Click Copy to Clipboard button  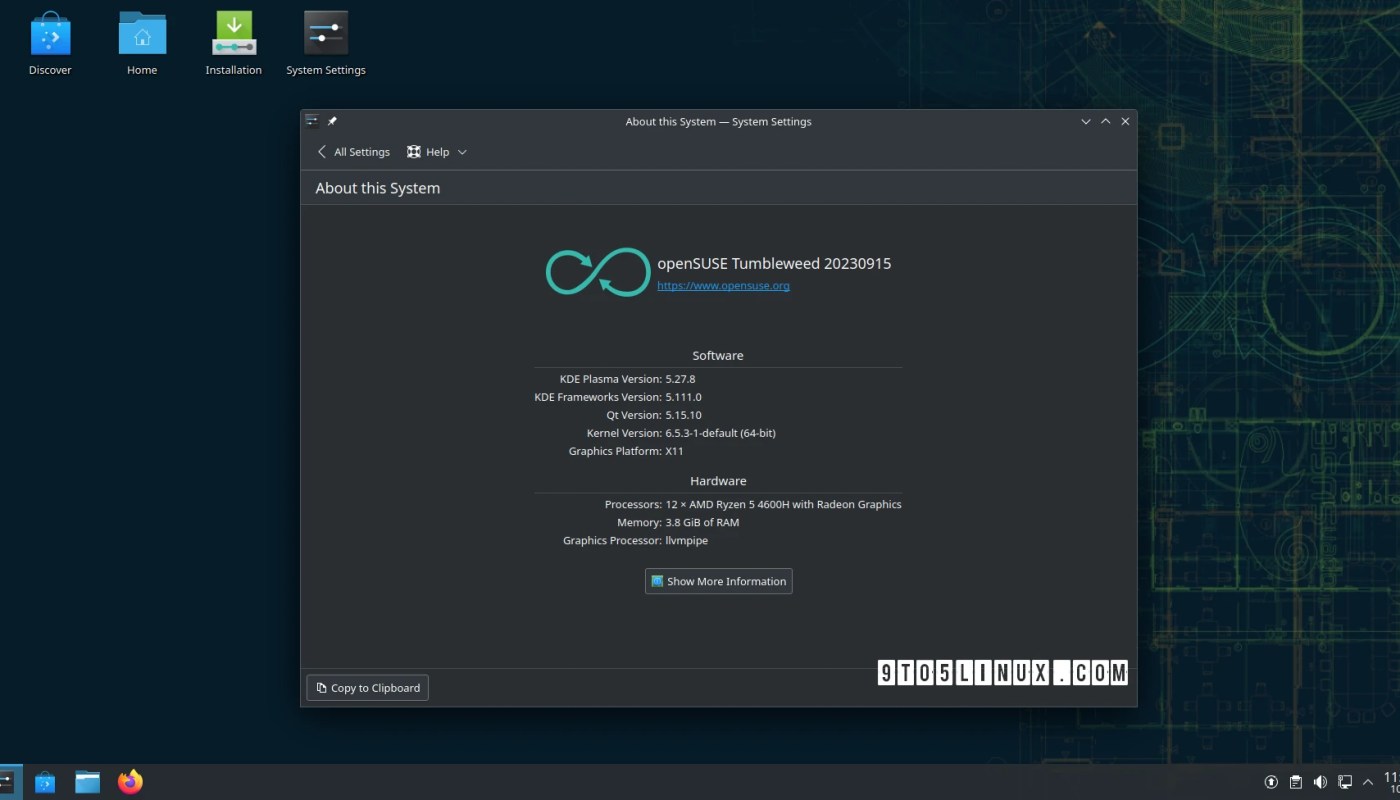coord(367,688)
